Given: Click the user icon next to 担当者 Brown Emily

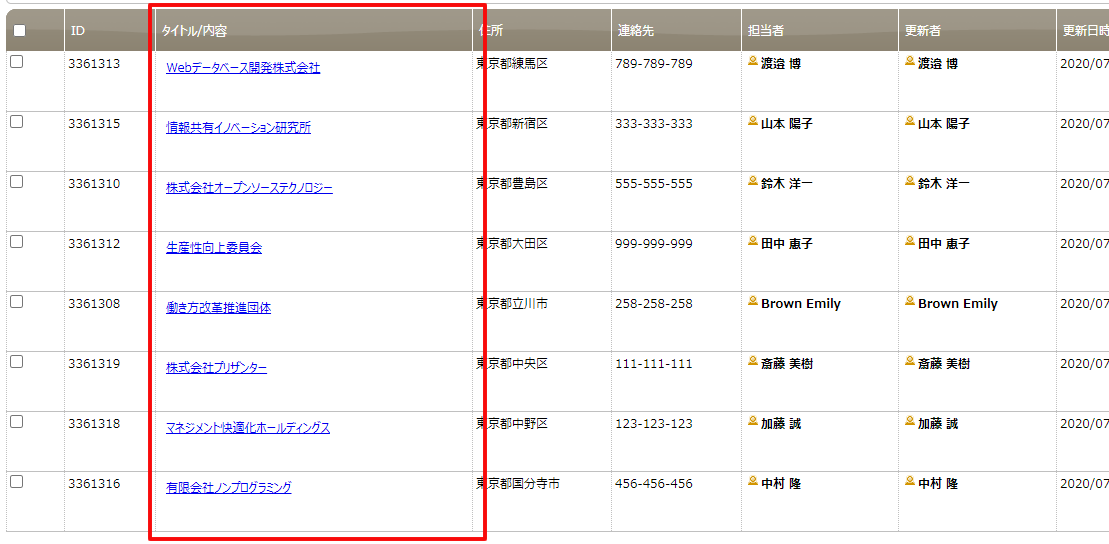Looking at the screenshot, I should pyautogui.click(x=753, y=302).
